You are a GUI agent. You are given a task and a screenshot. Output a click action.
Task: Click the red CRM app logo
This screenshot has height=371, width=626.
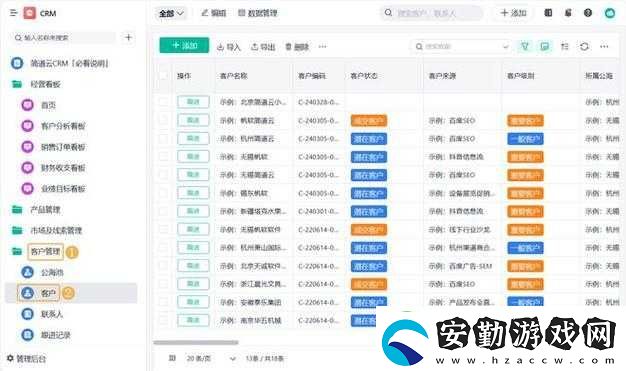tap(30, 13)
